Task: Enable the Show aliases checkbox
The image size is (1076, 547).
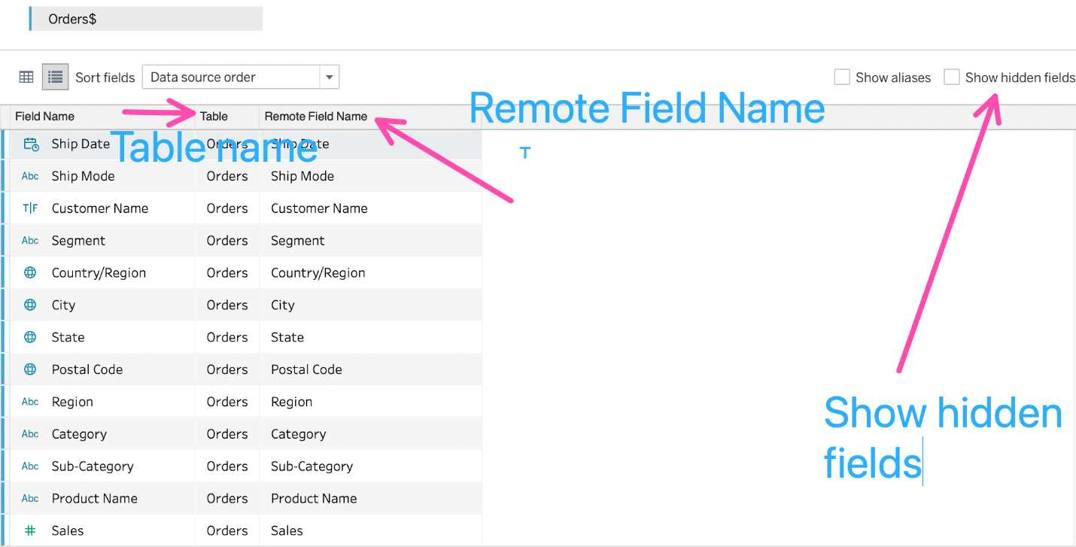Action: pos(842,77)
